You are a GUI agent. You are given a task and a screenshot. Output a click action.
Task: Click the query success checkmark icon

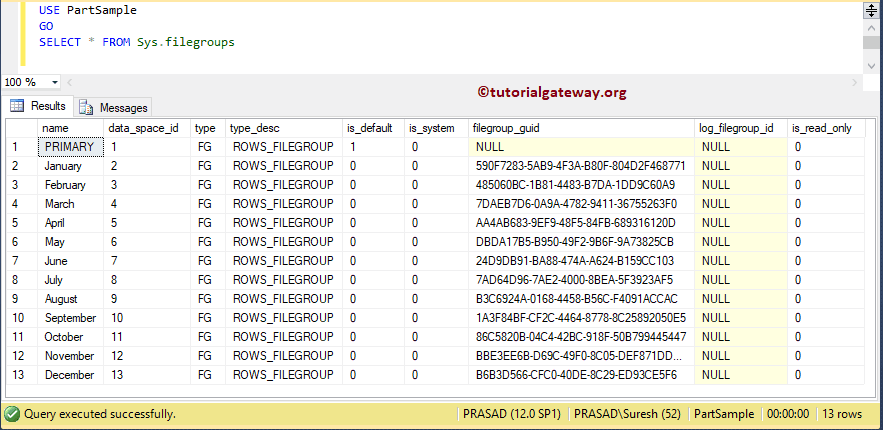point(12,414)
